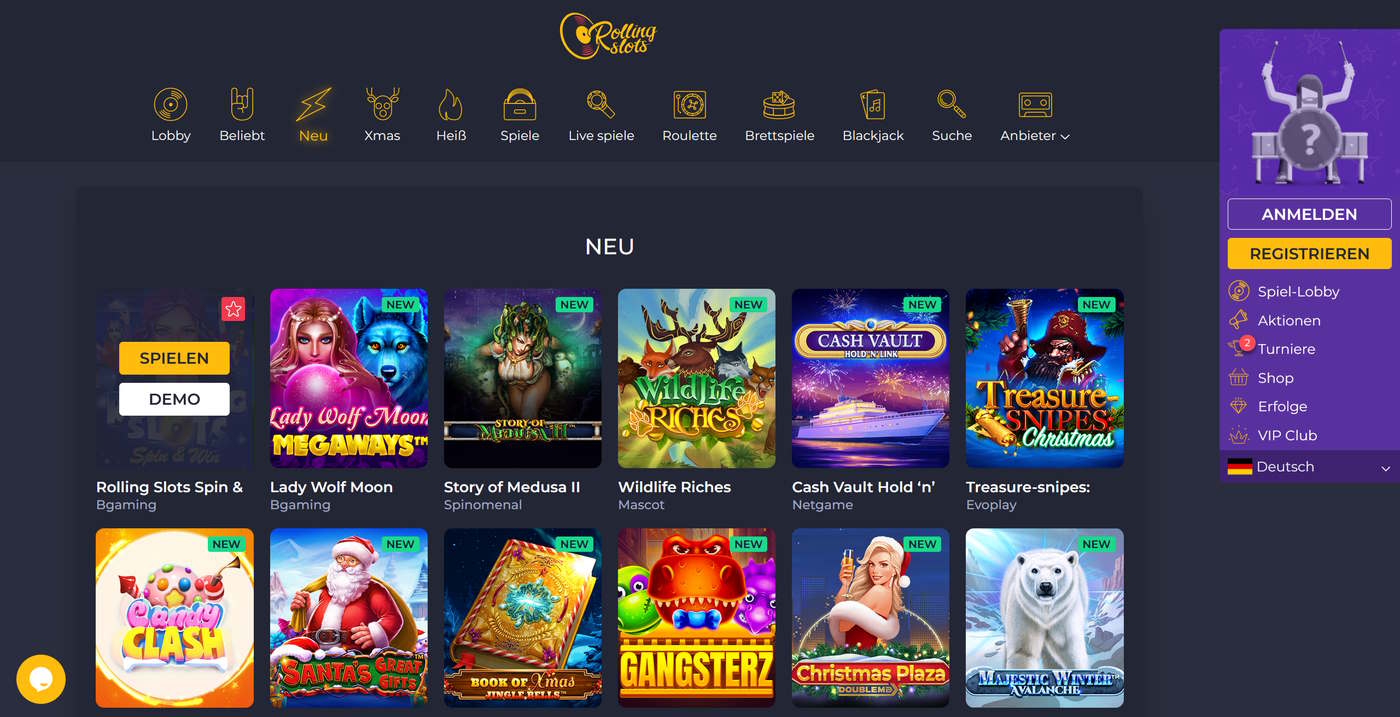Click the REGISTRIEREN button
This screenshot has width=1400, height=717.
tap(1309, 253)
